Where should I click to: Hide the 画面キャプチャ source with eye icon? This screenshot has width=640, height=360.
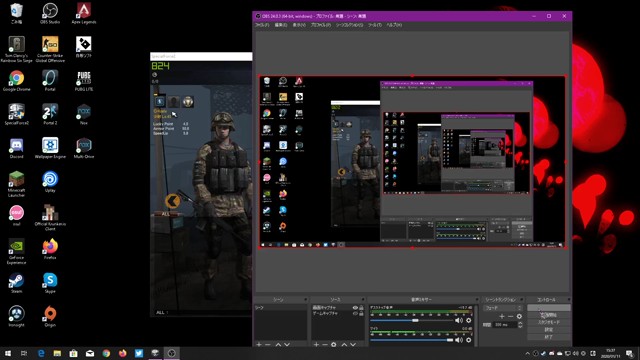[355, 308]
